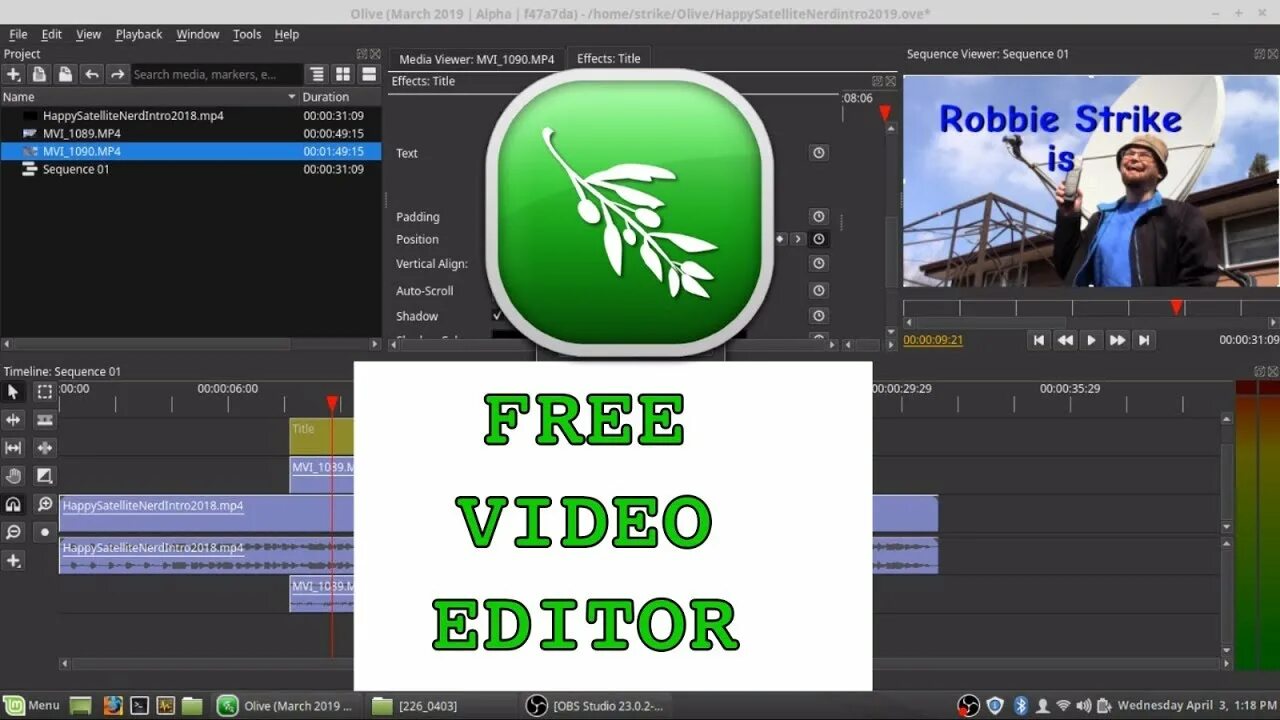Screen dimensions: 1280x720
Task: Toggle the Shadow checkbox
Action: tap(497, 316)
